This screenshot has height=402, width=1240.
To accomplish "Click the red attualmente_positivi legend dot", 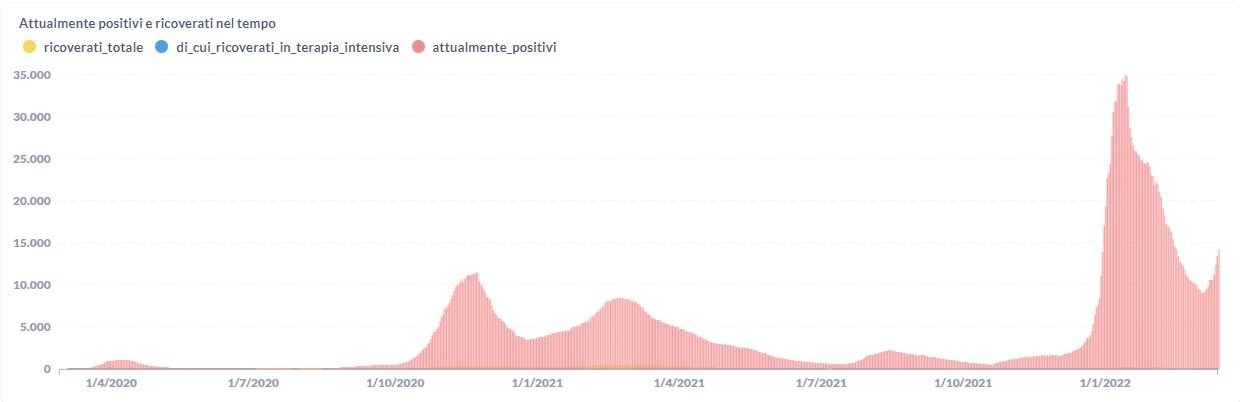I will tap(418, 47).
